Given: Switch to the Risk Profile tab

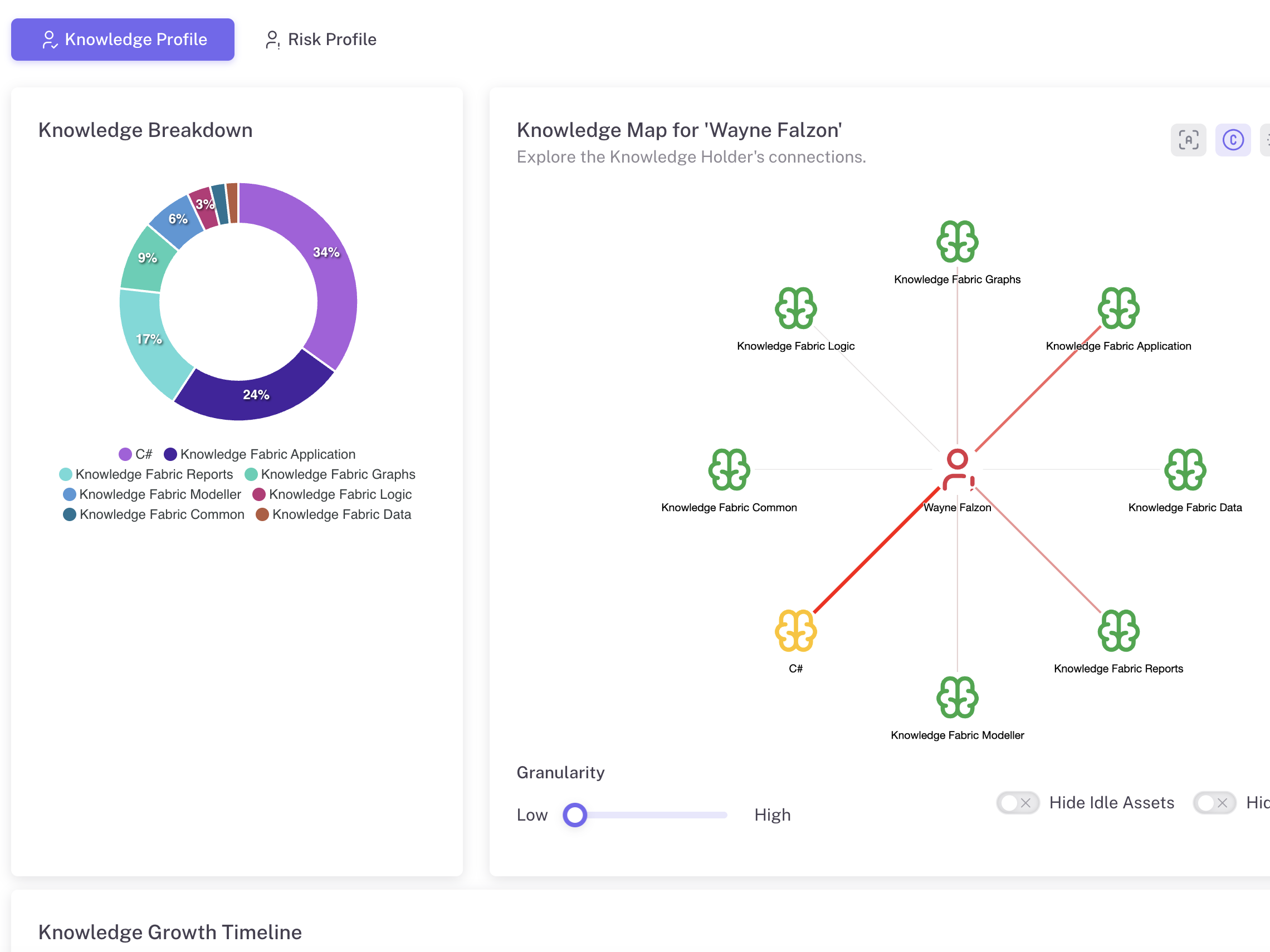Looking at the screenshot, I should point(320,39).
